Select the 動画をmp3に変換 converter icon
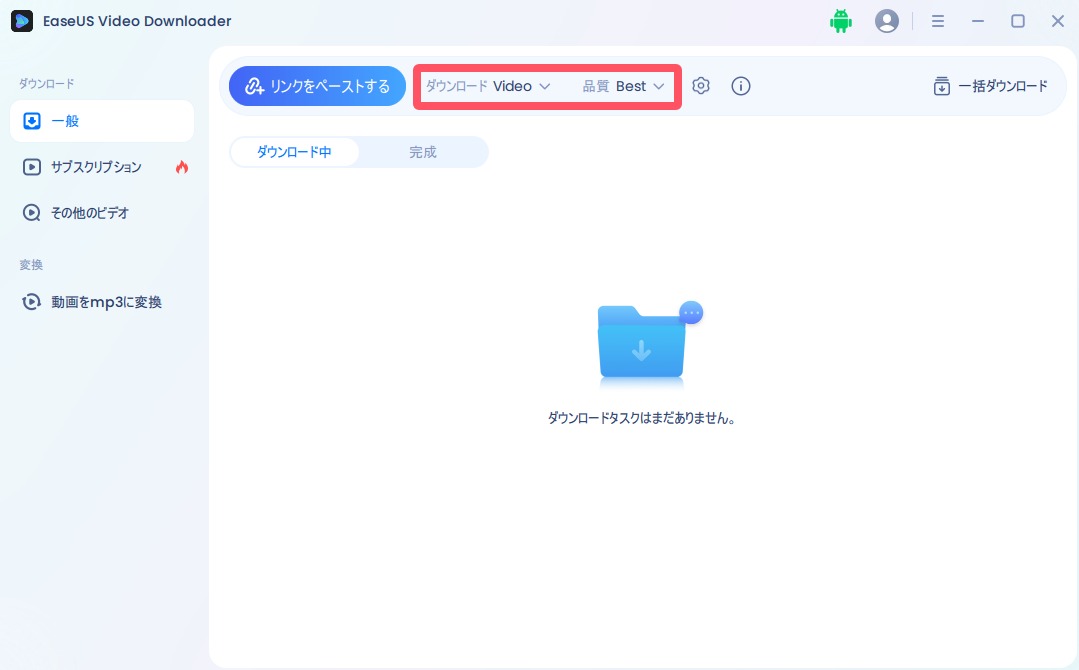1079x670 pixels. 30,301
